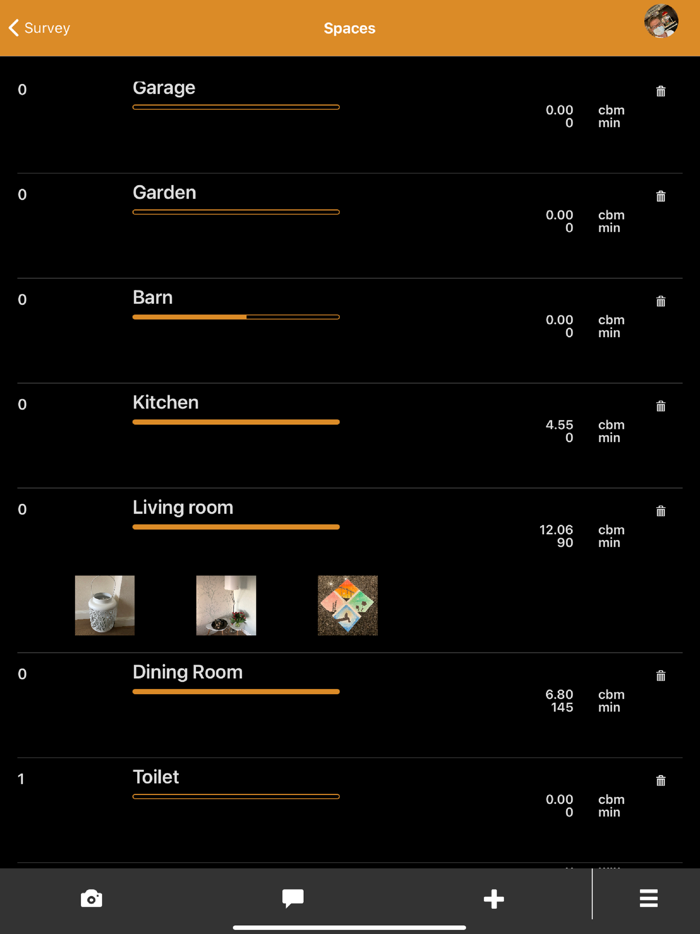Image resolution: width=700 pixels, height=934 pixels.
Task: Open the colorful artwork photo thumbnail
Action: pos(347,605)
